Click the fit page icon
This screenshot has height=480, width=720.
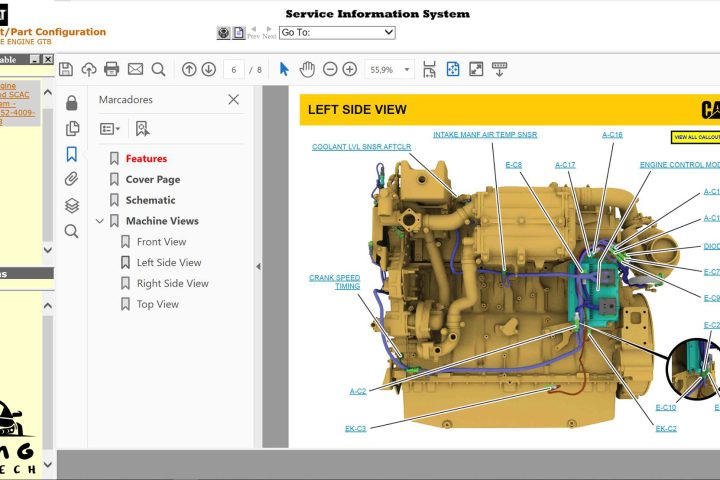(x=453, y=69)
